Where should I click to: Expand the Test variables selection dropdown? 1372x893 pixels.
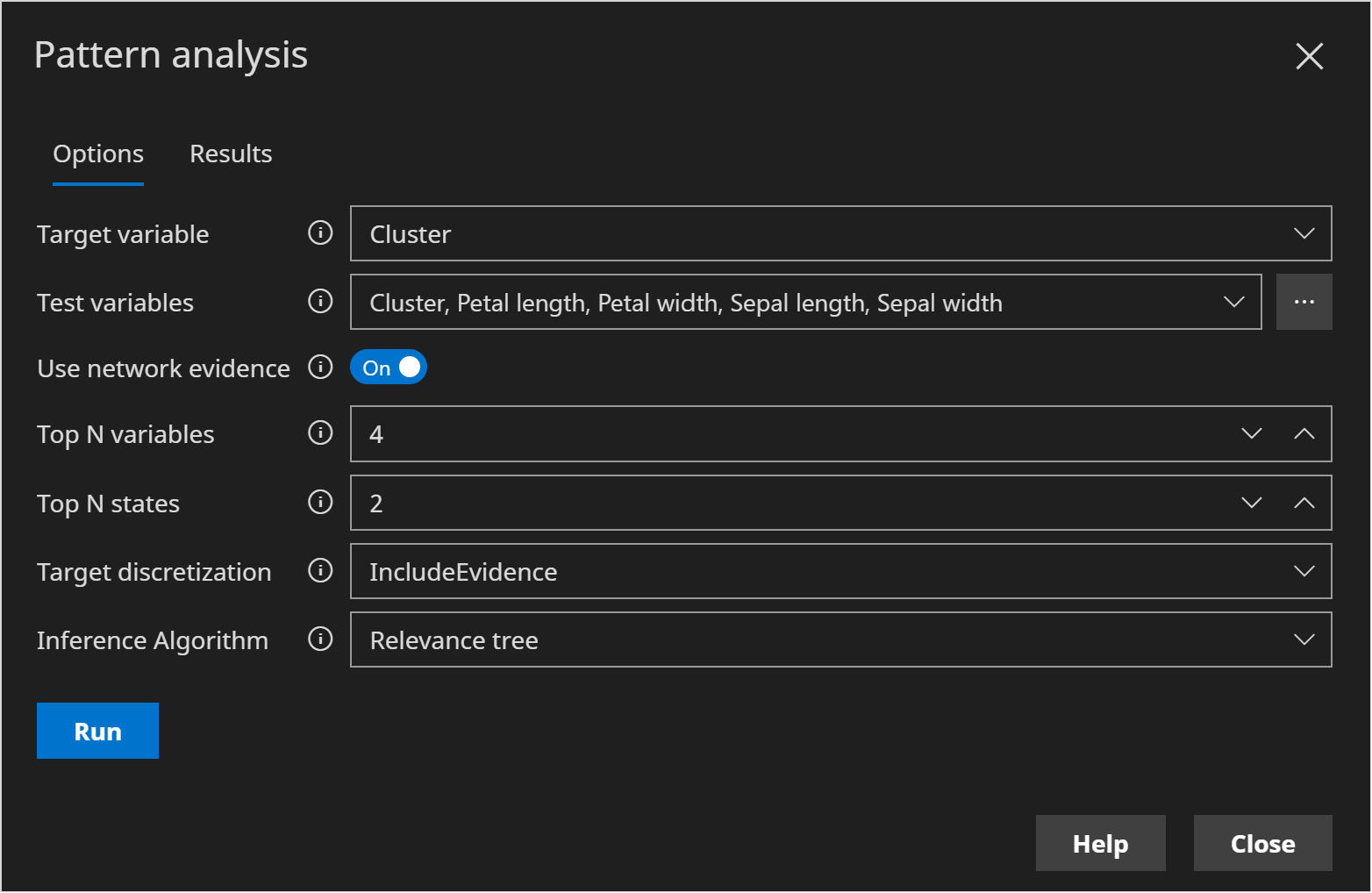tap(1235, 302)
